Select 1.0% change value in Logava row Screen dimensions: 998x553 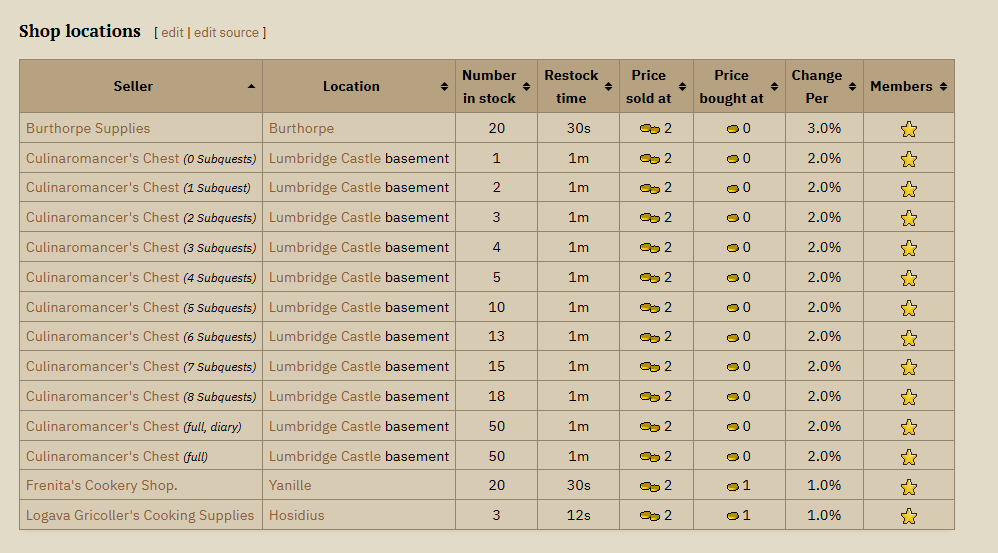tap(824, 515)
